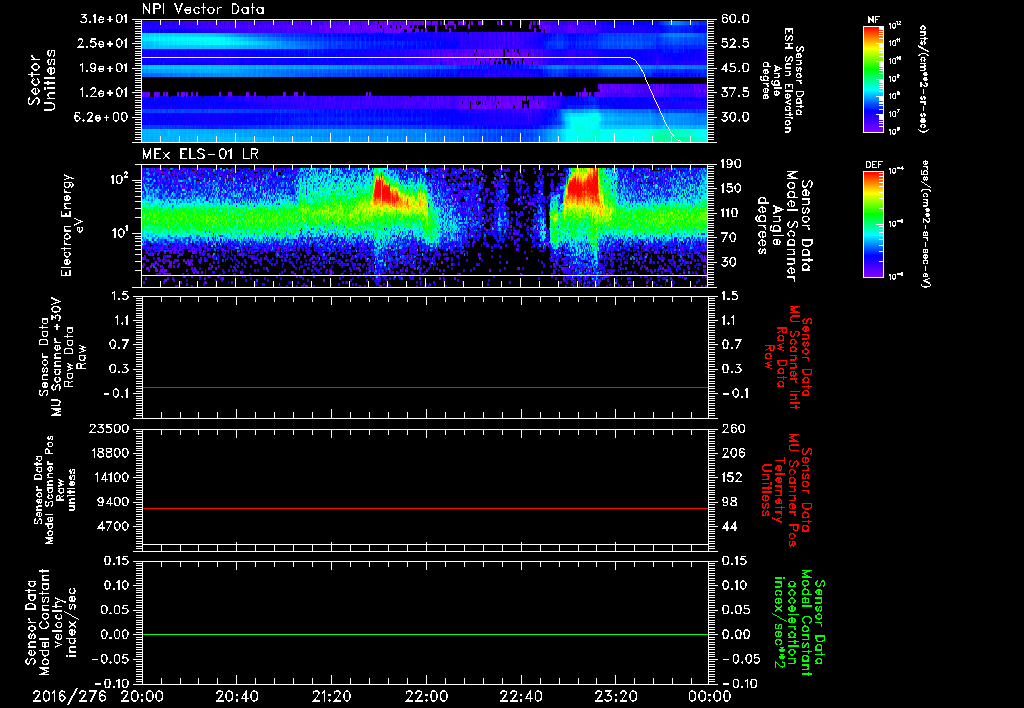Select the NPI Vector Data panel title

(203, 9)
